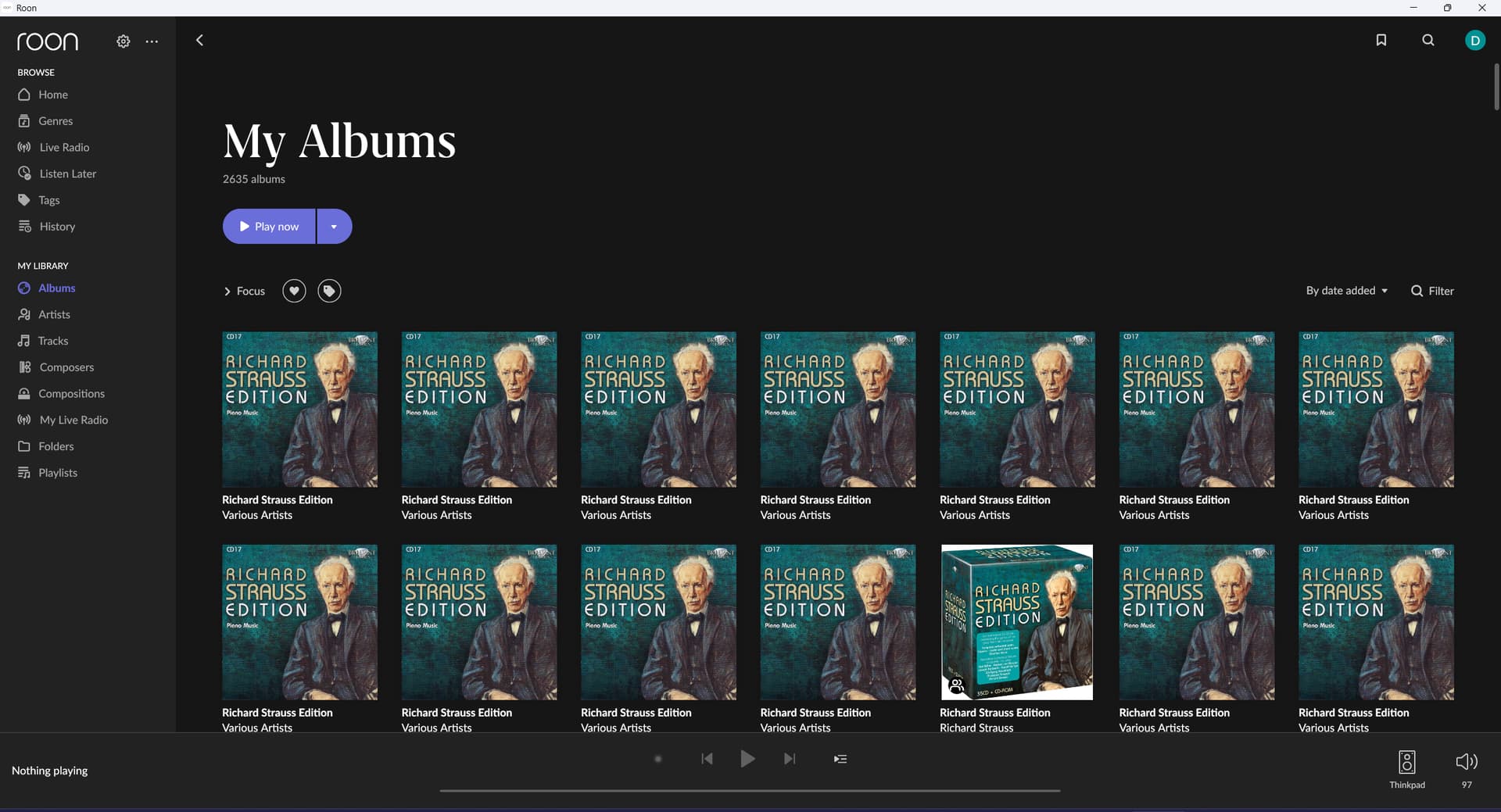Open the Richard Strauss Edition box set thumbnail
The width and height of the screenshot is (1501, 812).
pos(1016,622)
